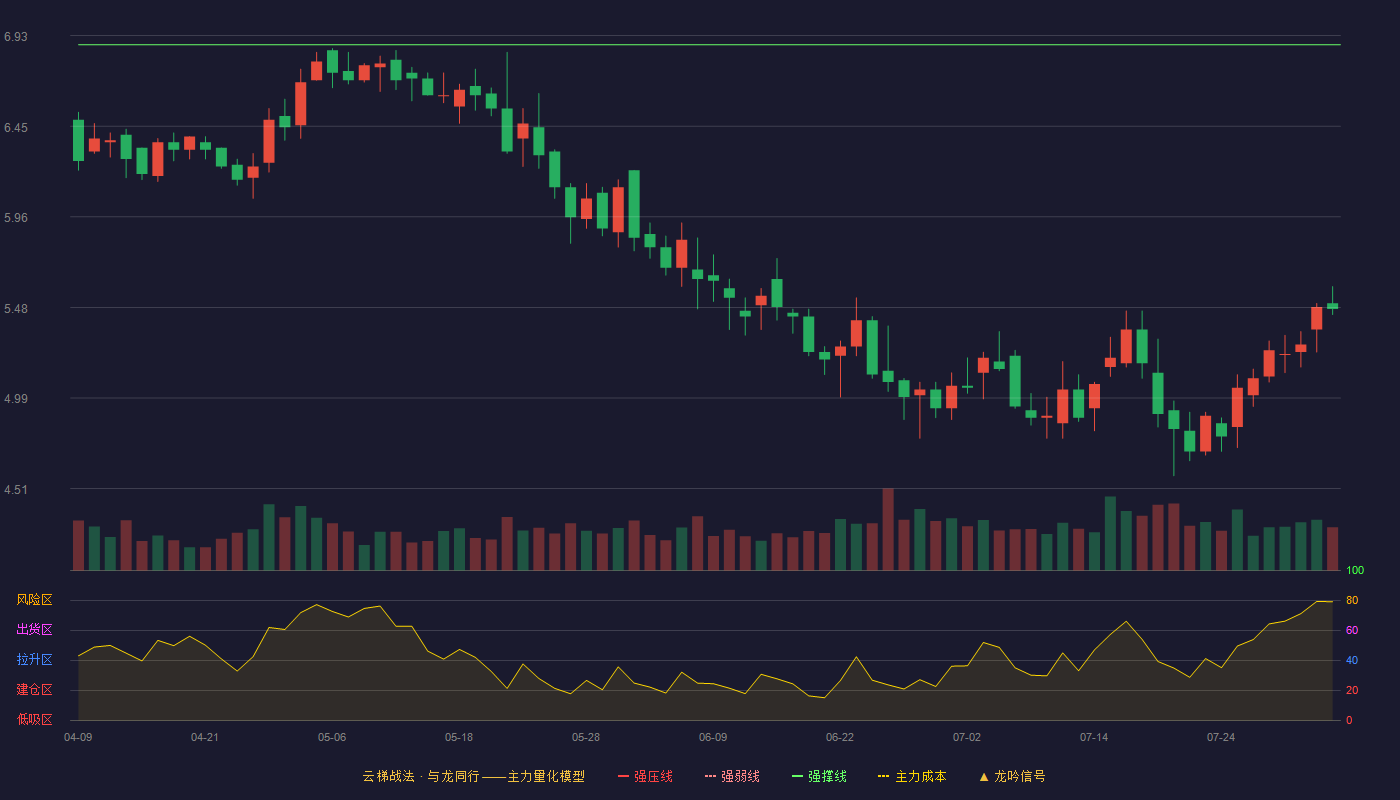Select the 06-09 date label
This screenshot has width=1400, height=800.
(x=713, y=737)
